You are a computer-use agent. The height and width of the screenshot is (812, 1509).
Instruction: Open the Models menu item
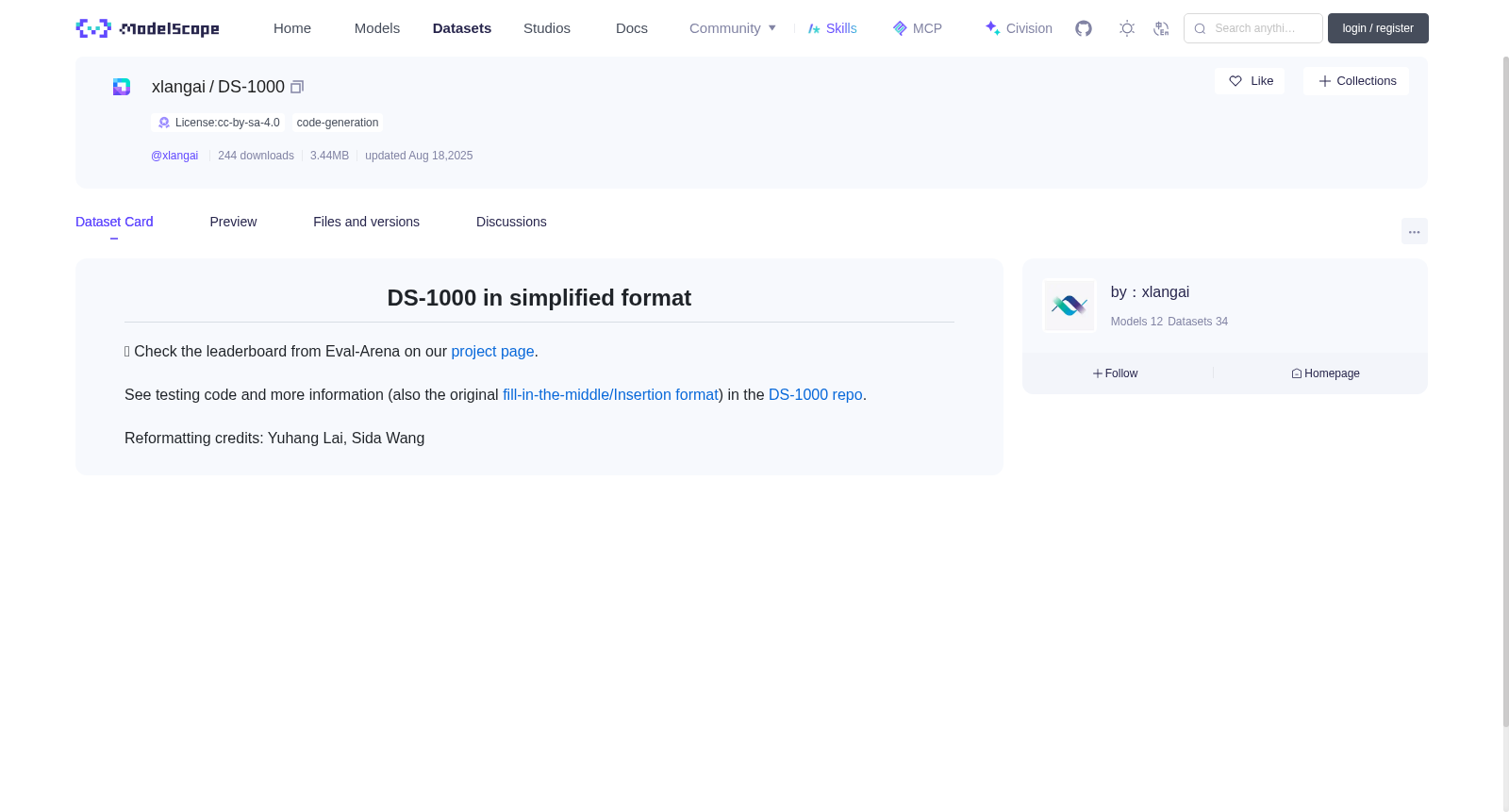pos(377,28)
